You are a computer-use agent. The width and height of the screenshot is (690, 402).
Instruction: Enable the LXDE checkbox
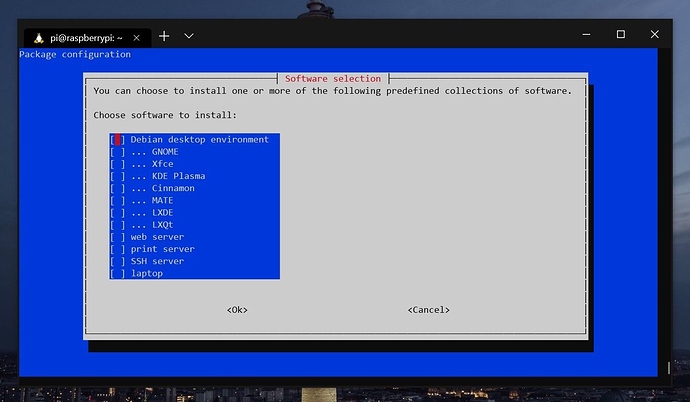click(x=117, y=212)
